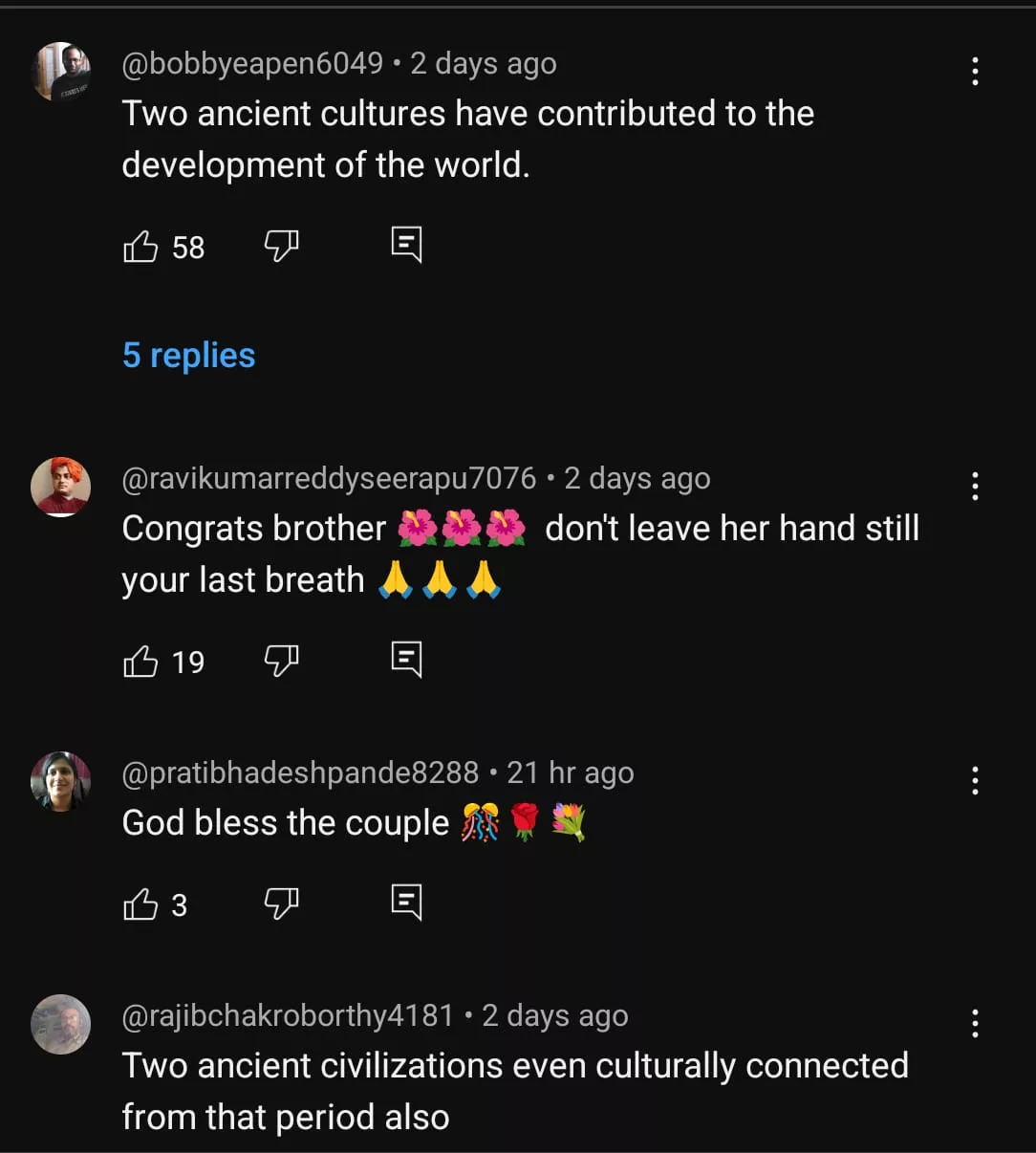Open rajibchakroborthy4181's profile picture
The width and height of the screenshot is (1036, 1153).
click(61, 1024)
